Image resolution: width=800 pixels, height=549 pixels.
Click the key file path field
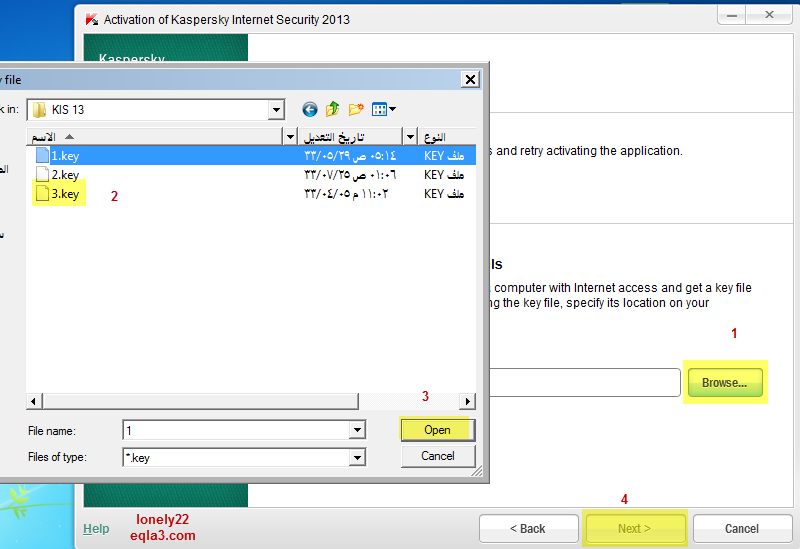click(x=585, y=383)
